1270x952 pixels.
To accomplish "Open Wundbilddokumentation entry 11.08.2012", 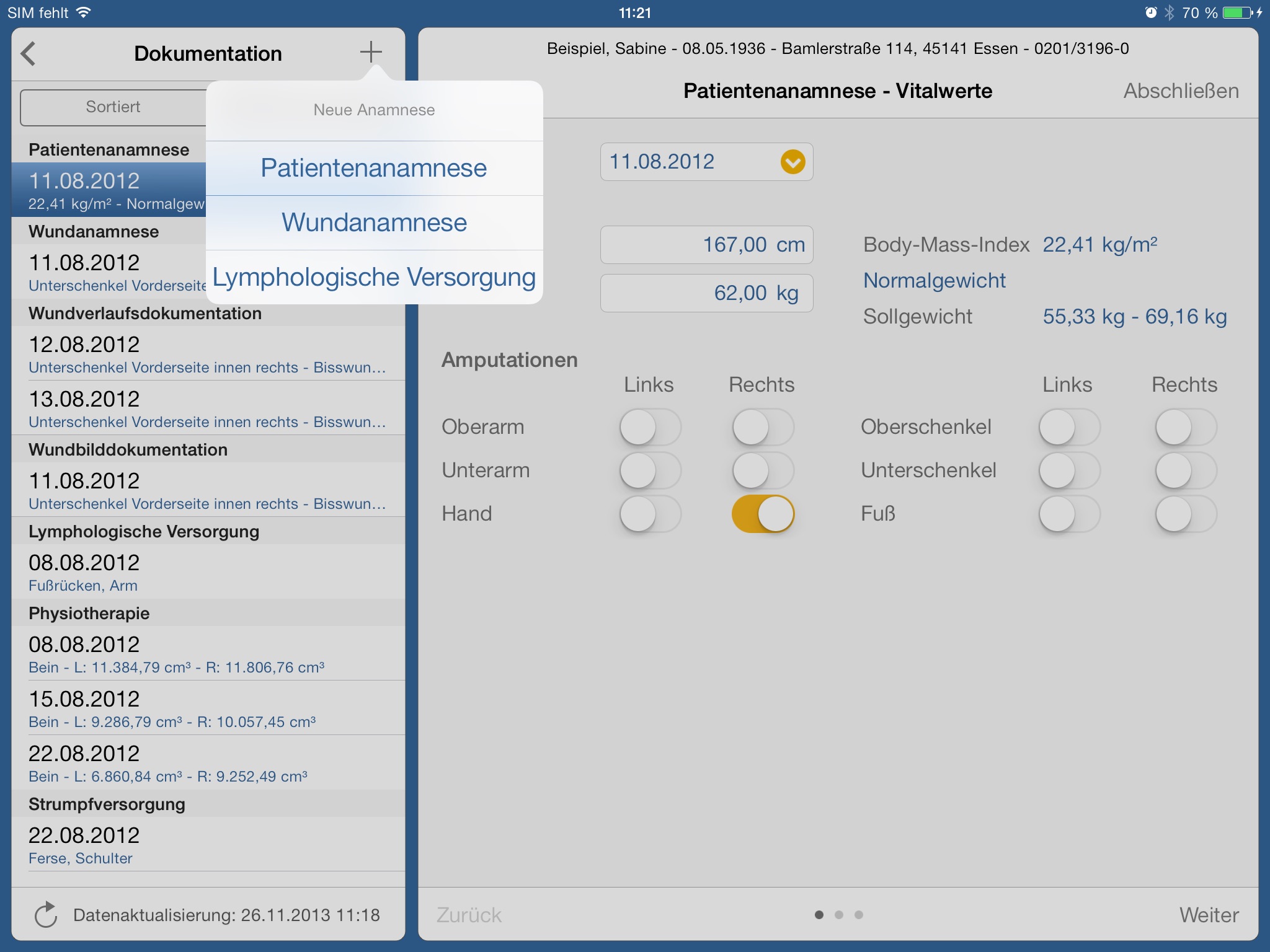I will (208, 490).
